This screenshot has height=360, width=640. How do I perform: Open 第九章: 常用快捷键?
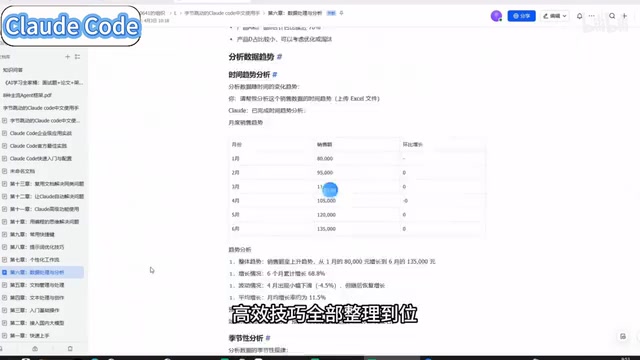(32, 234)
